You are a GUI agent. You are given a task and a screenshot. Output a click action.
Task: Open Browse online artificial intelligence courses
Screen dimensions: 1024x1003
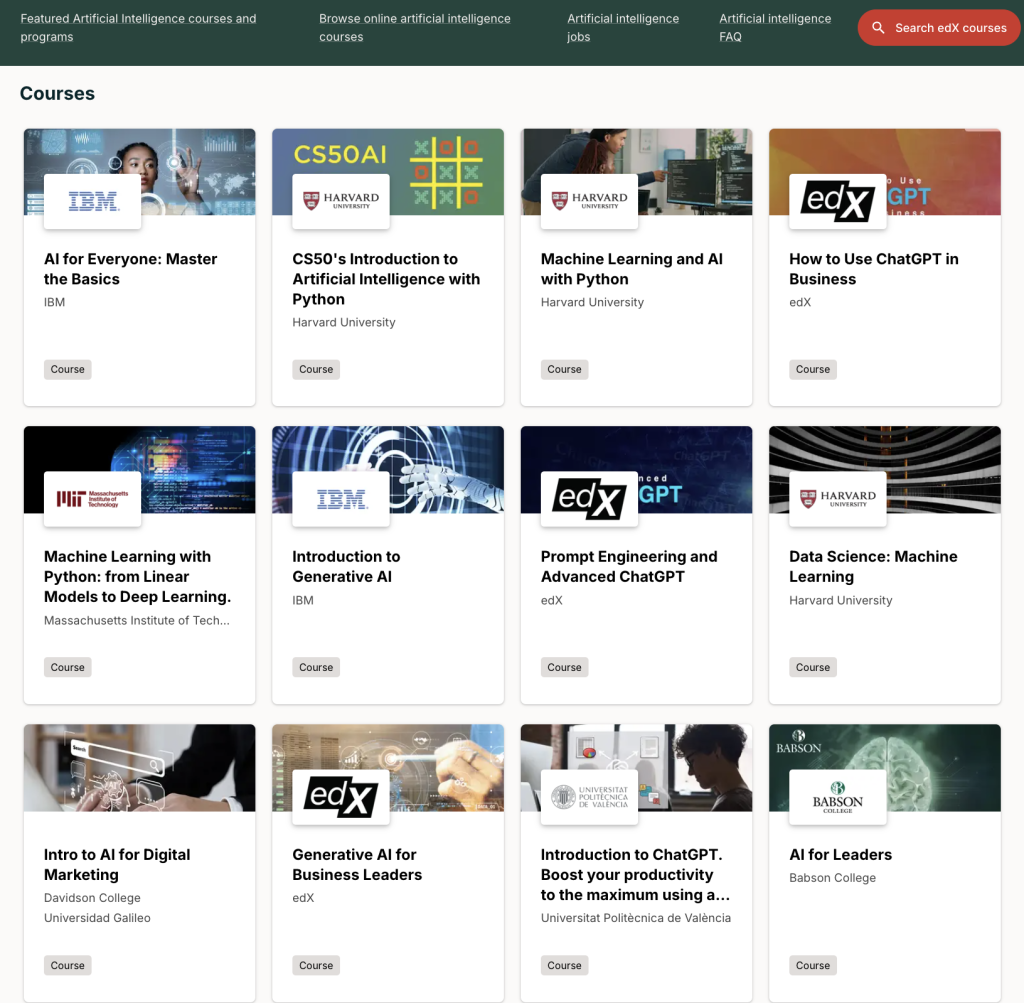(x=414, y=28)
